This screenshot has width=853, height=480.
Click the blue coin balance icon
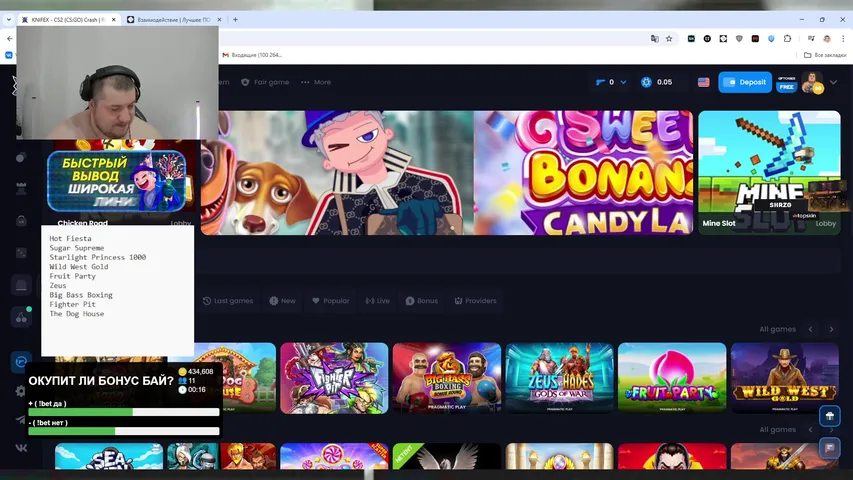click(646, 82)
